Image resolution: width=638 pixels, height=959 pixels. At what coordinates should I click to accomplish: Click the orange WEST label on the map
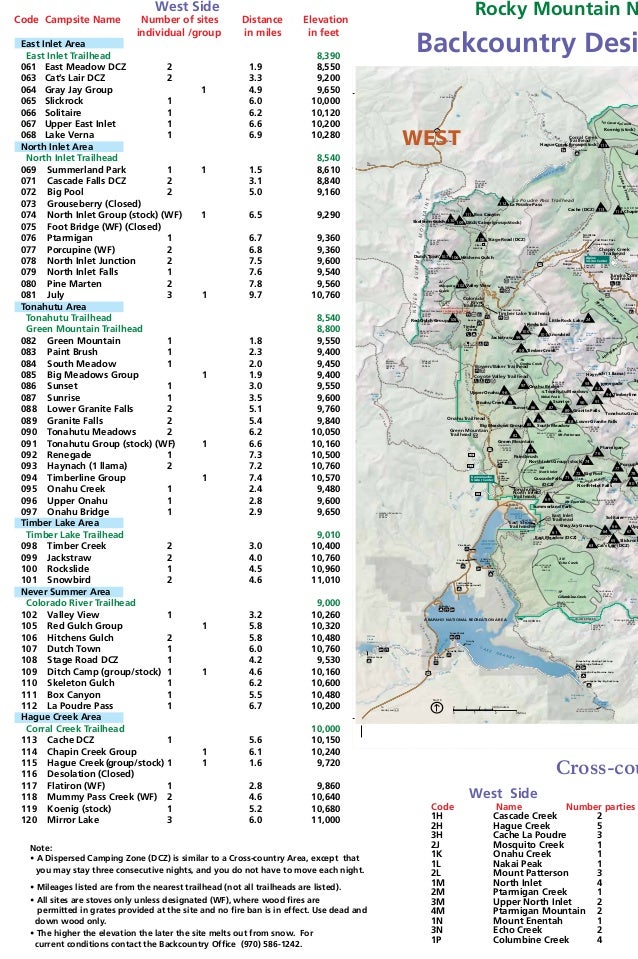coord(431,138)
